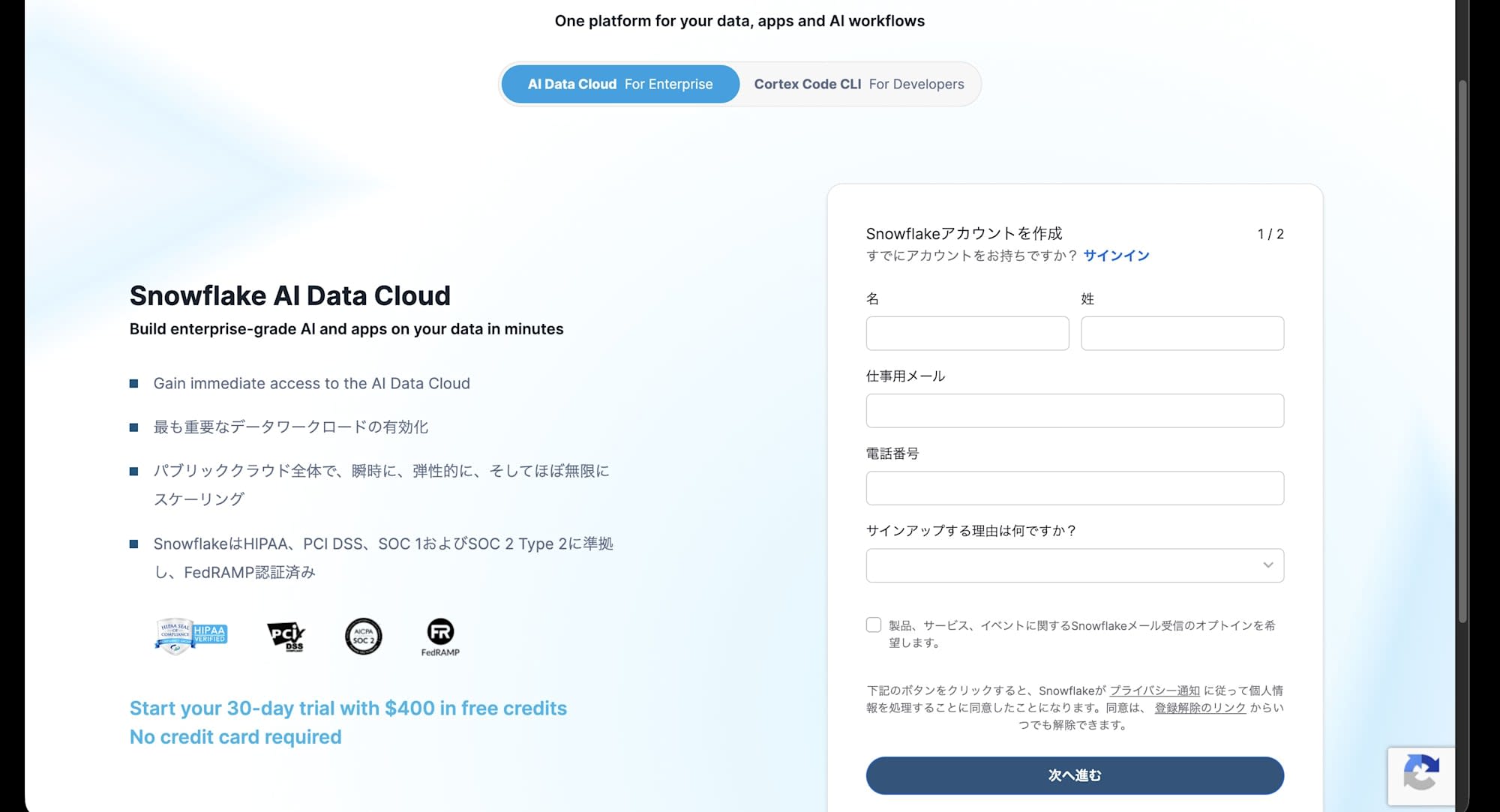Click the 次へ進む next button

coord(1075,775)
